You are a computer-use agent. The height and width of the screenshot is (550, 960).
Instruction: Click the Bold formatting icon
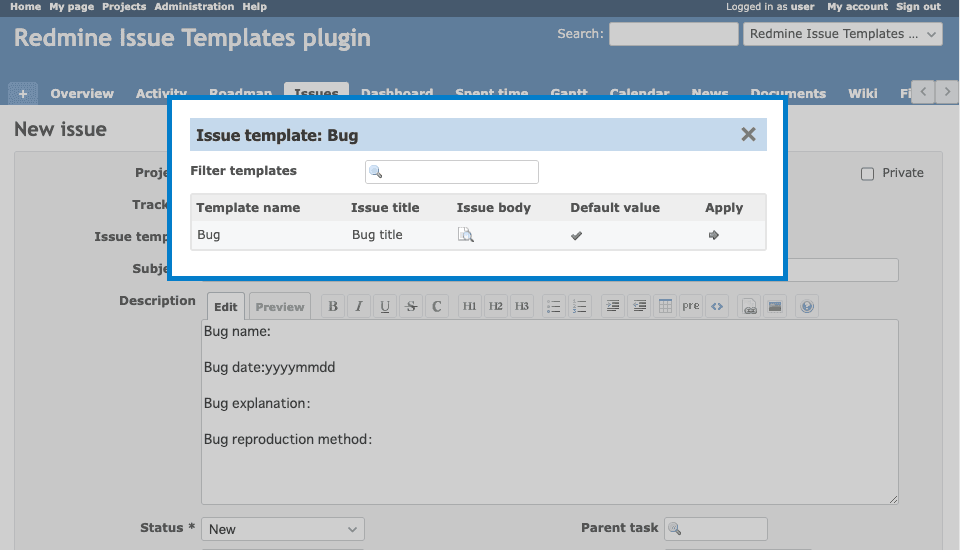(x=333, y=307)
